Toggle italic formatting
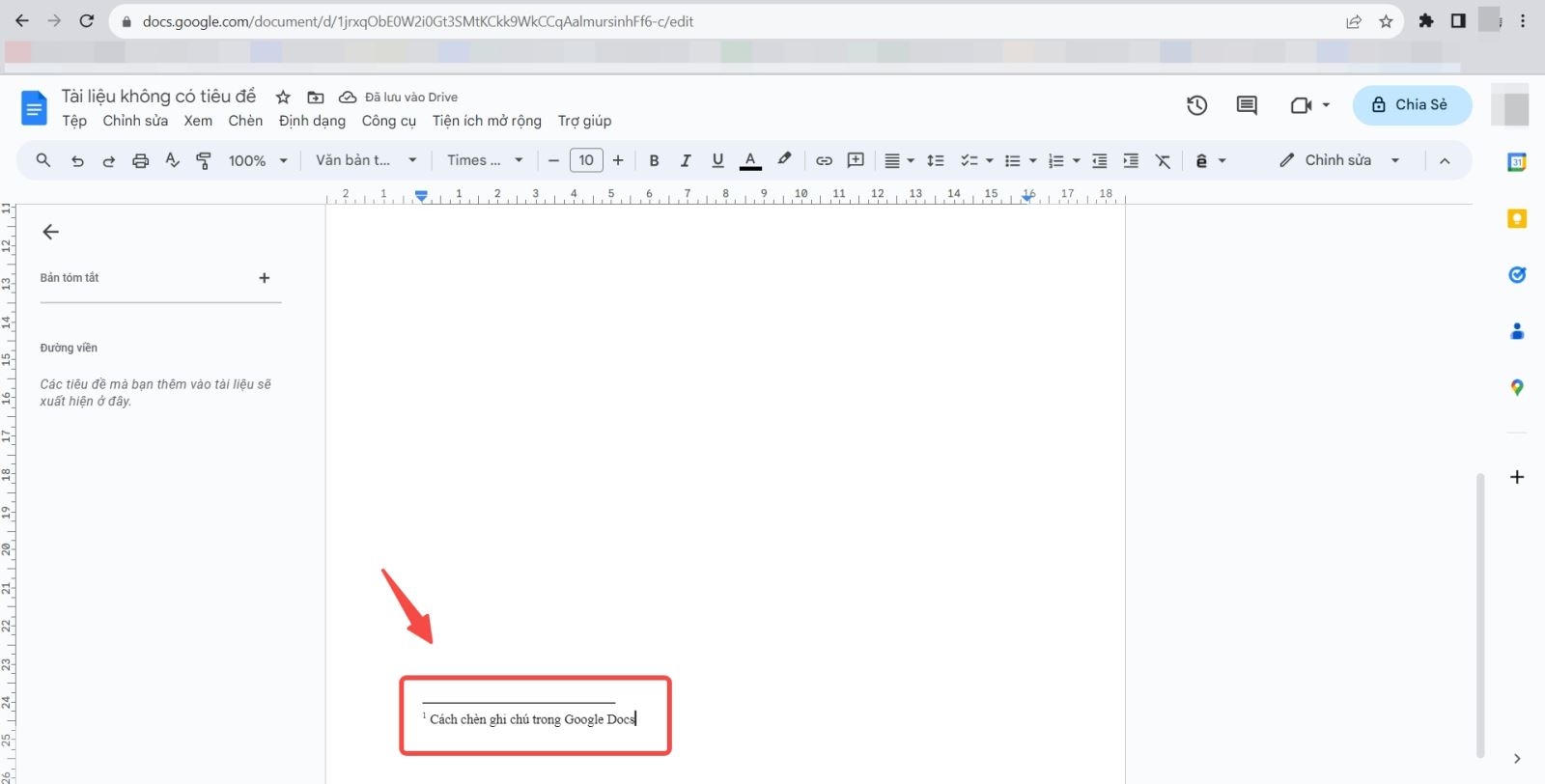 (686, 160)
